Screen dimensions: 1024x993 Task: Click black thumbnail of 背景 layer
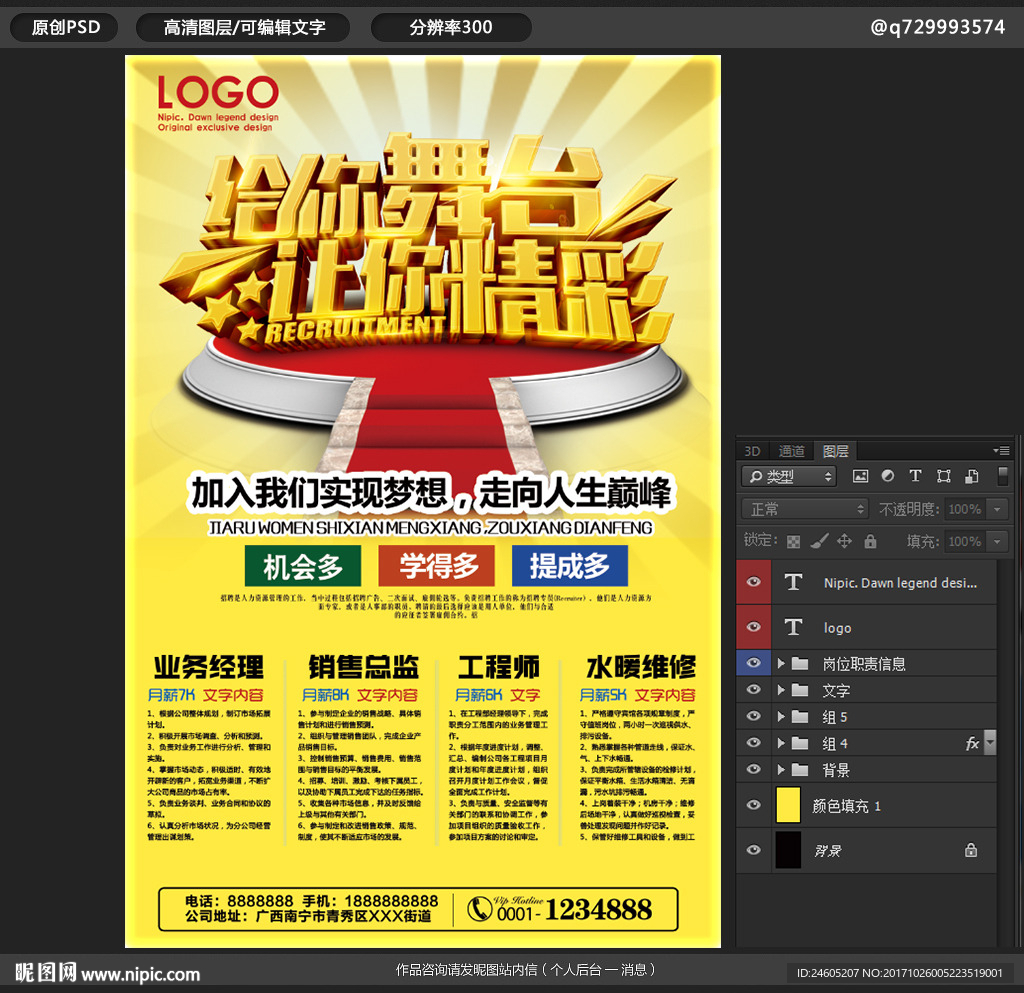point(788,850)
